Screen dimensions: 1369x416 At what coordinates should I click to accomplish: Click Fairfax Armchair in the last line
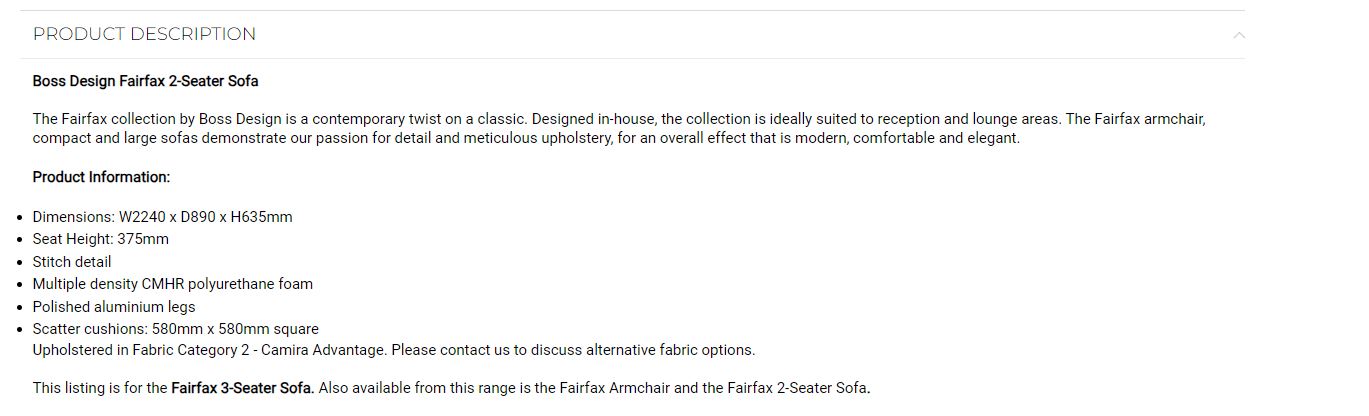pos(614,388)
